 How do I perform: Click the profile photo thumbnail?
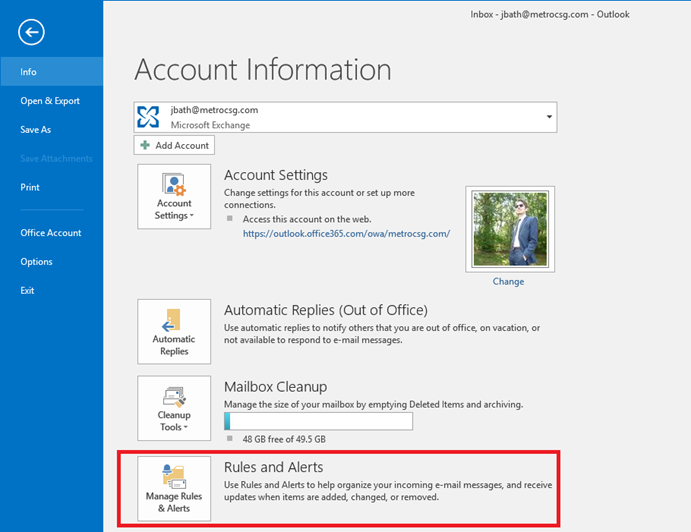(x=510, y=229)
